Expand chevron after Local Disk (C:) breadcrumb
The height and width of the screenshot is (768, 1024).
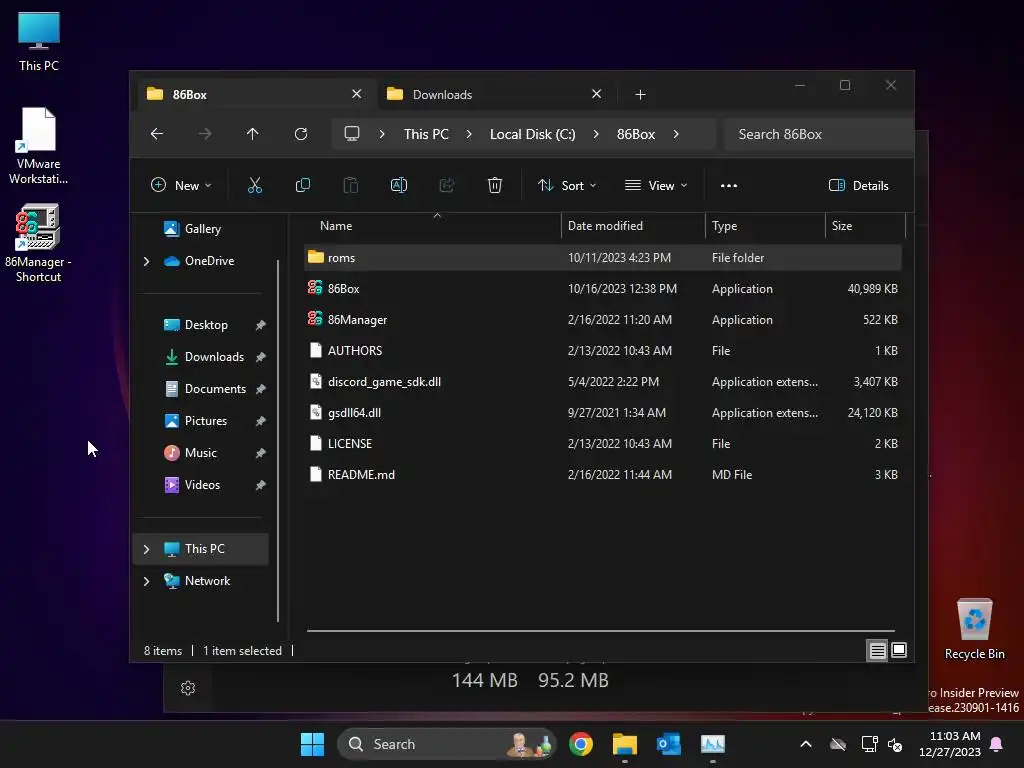point(596,134)
